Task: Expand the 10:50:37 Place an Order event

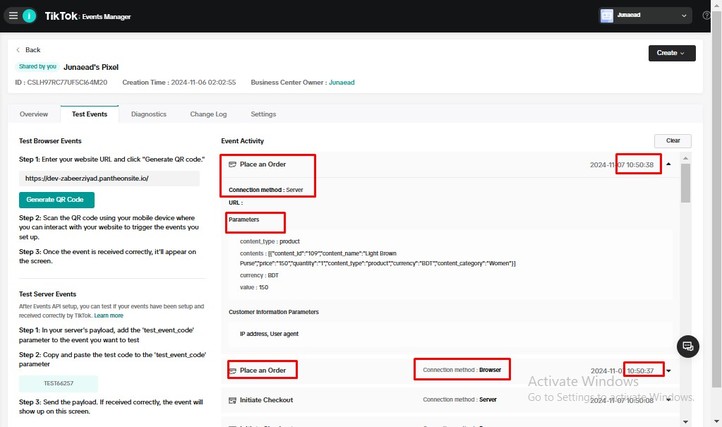Action: coord(669,371)
